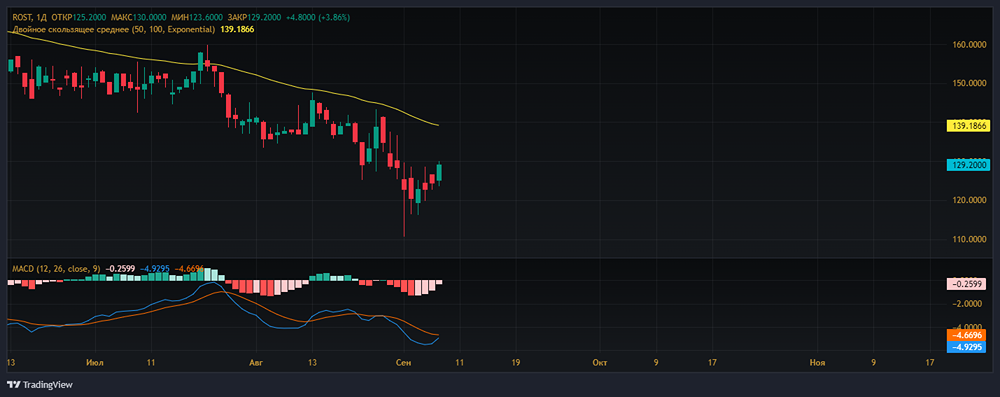Click the 11 date label after Июл
This screenshot has height=397, width=1000.
pyautogui.click(x=151, y=363)
